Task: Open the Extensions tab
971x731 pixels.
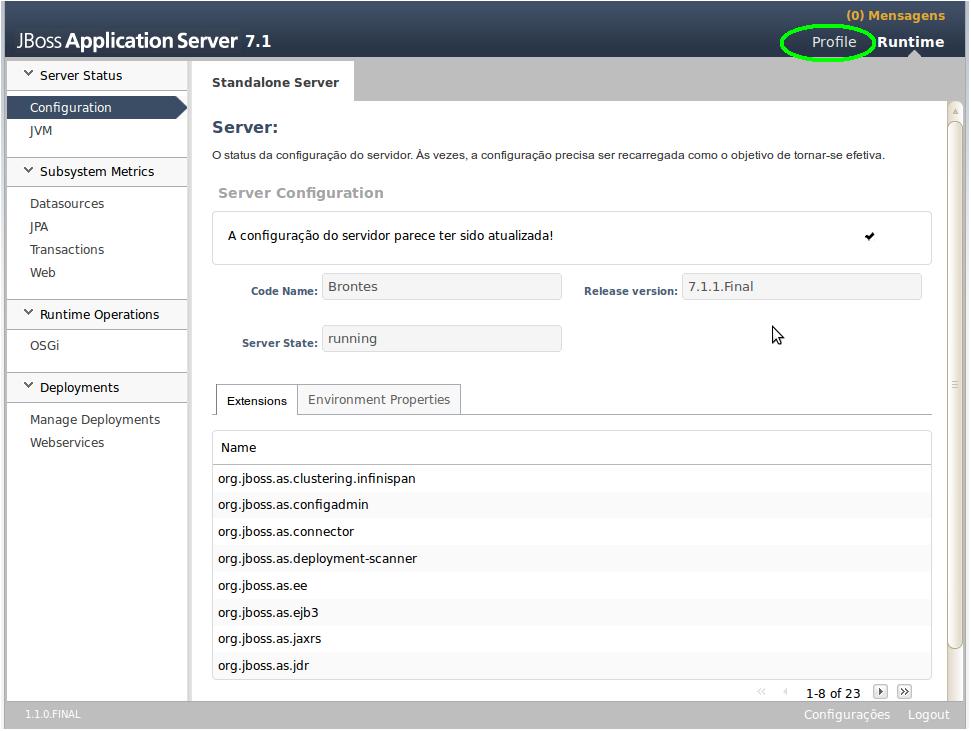Action: [x=256, y=400]
